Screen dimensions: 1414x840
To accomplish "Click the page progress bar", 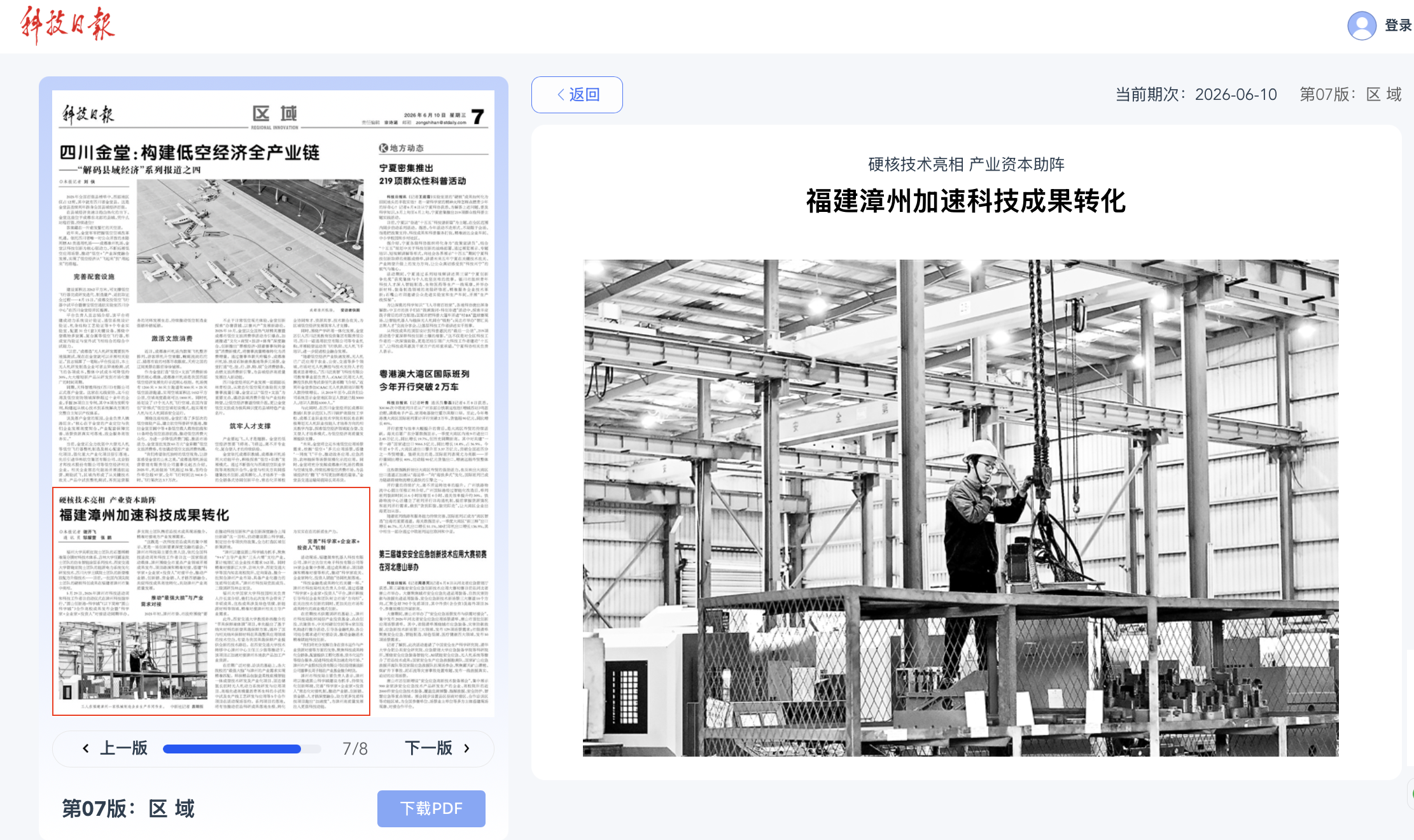I will 242,749.
